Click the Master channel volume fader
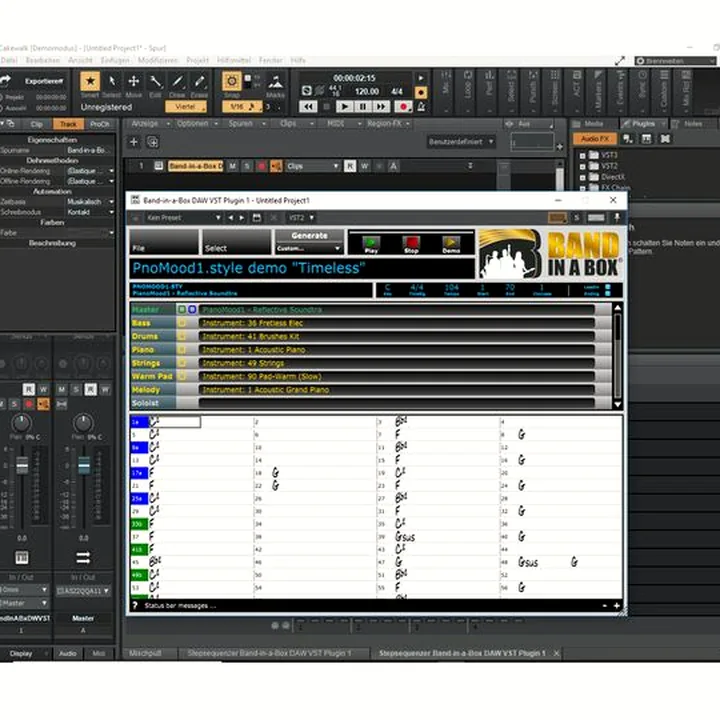The height and width of the screenshot is (720, 720). click(x=84, y=465)
